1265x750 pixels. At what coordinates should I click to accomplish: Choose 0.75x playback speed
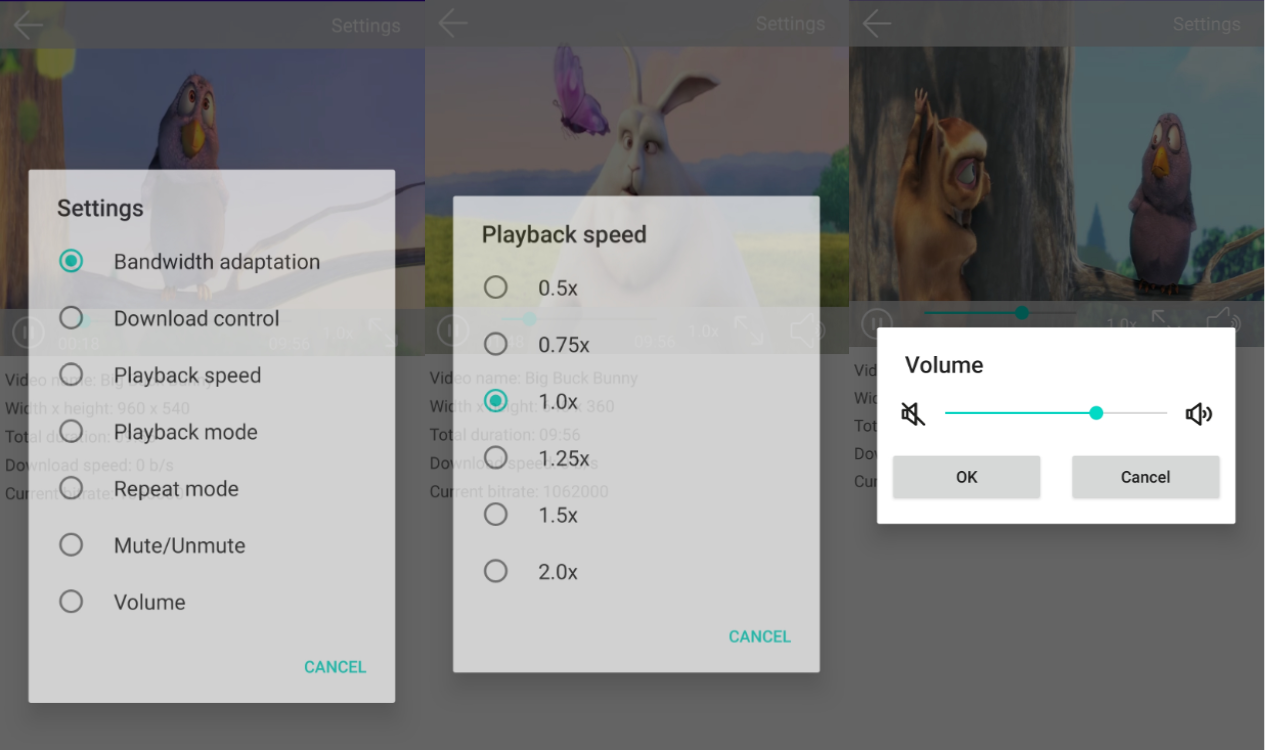(495, 344)
